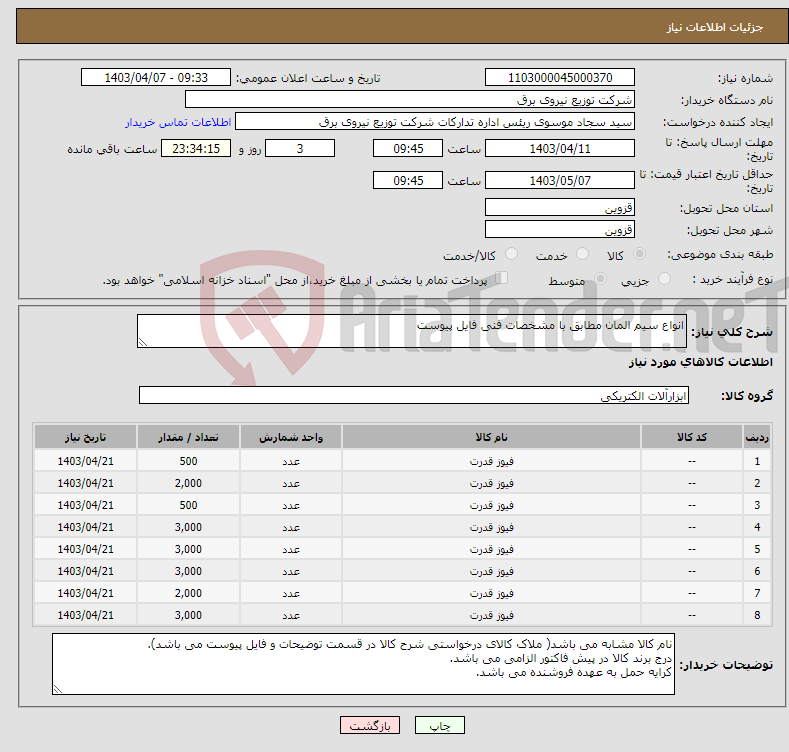The width and height of the screenshot is (789, 752).
Task: Click the price validity time 09:45 field
Action: click(408, 180)
